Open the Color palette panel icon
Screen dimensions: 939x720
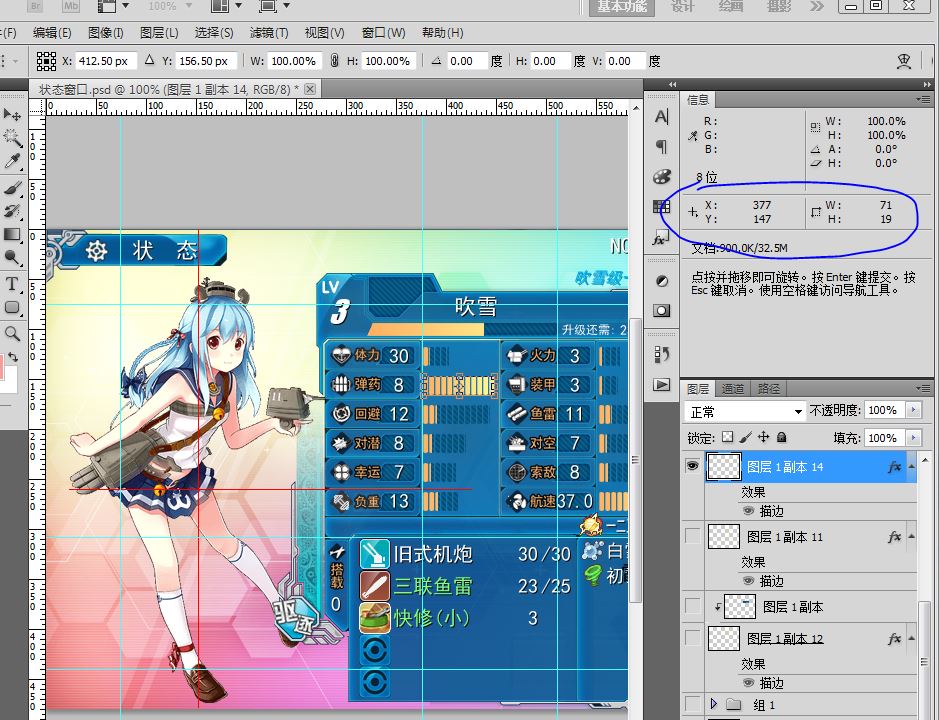(x=661, y=177)
